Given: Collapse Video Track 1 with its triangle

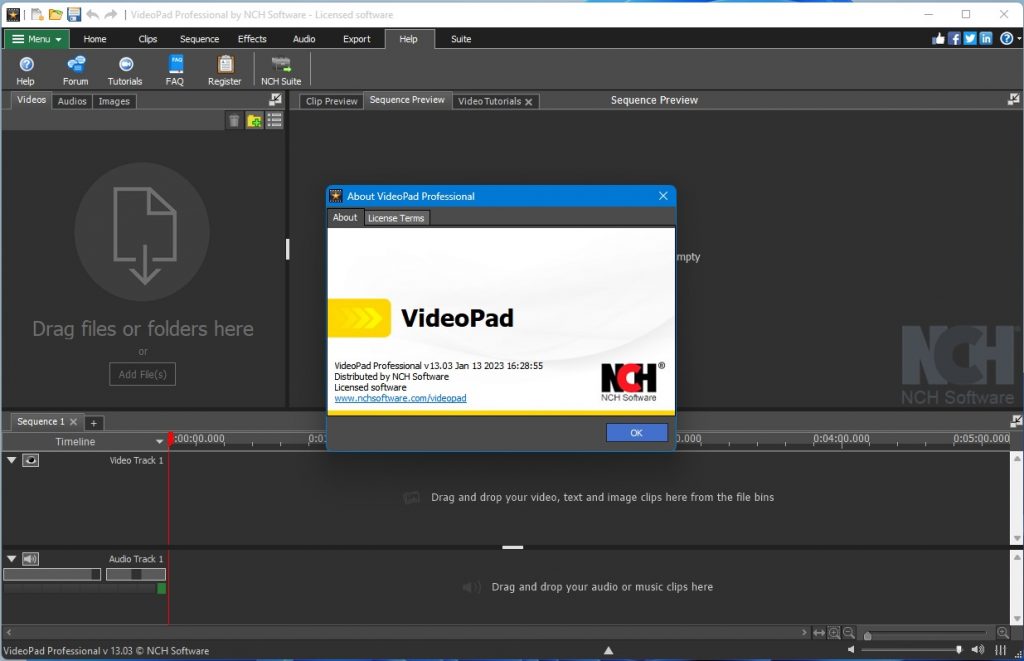Looking at the screenshot, I should pyautogui.click(x=11, y=460).
